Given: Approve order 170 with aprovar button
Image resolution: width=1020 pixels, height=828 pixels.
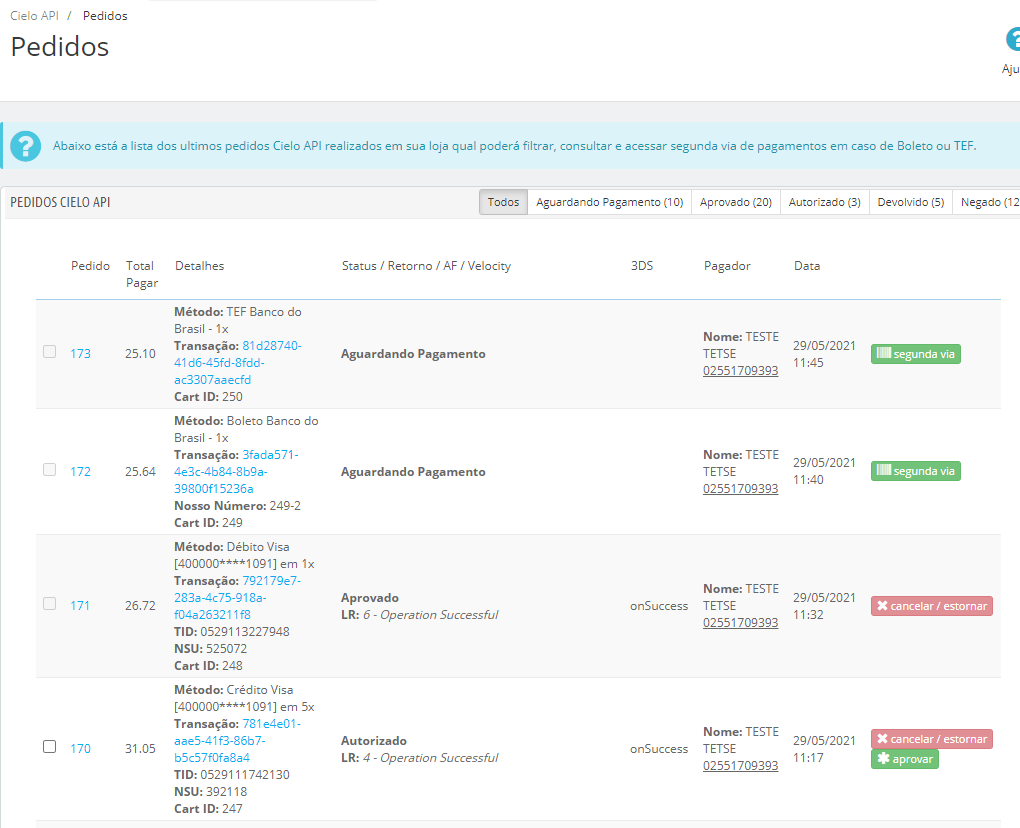Looking at the screenshot, I should coord(905,759).
